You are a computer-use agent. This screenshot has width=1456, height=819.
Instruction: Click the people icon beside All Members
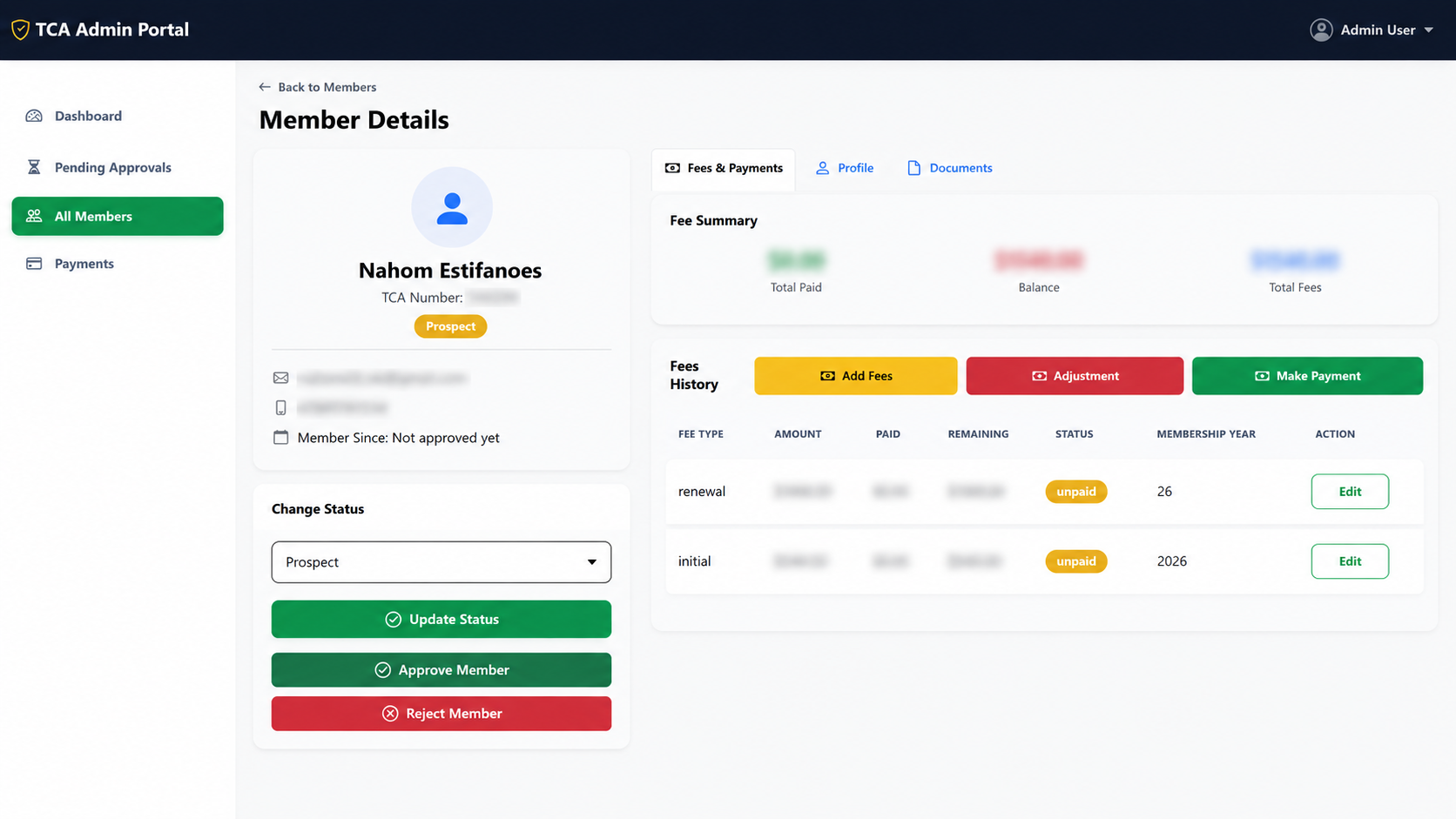[x=34, y=216]
